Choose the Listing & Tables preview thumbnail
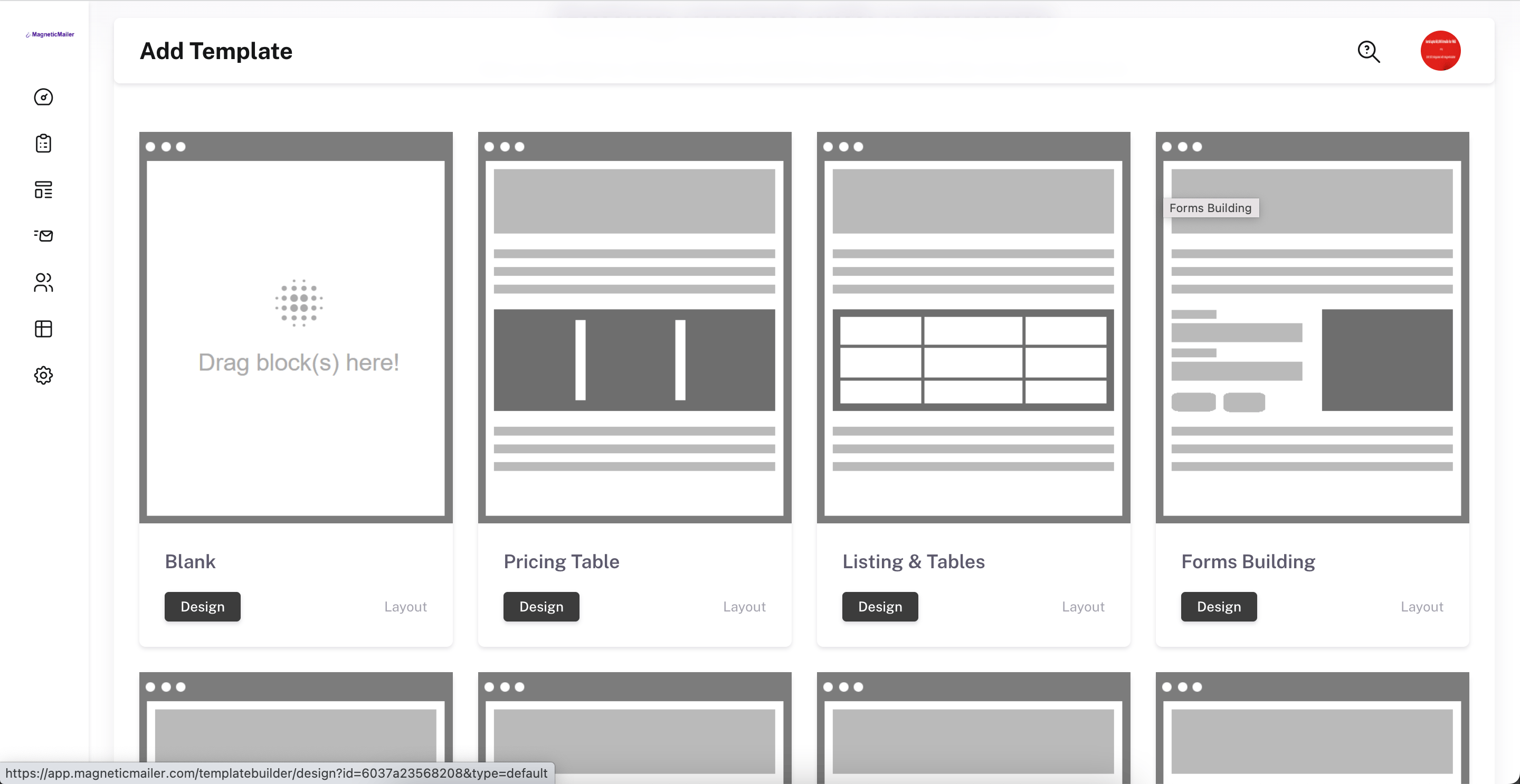1520x784 pixels. point(973,328)
